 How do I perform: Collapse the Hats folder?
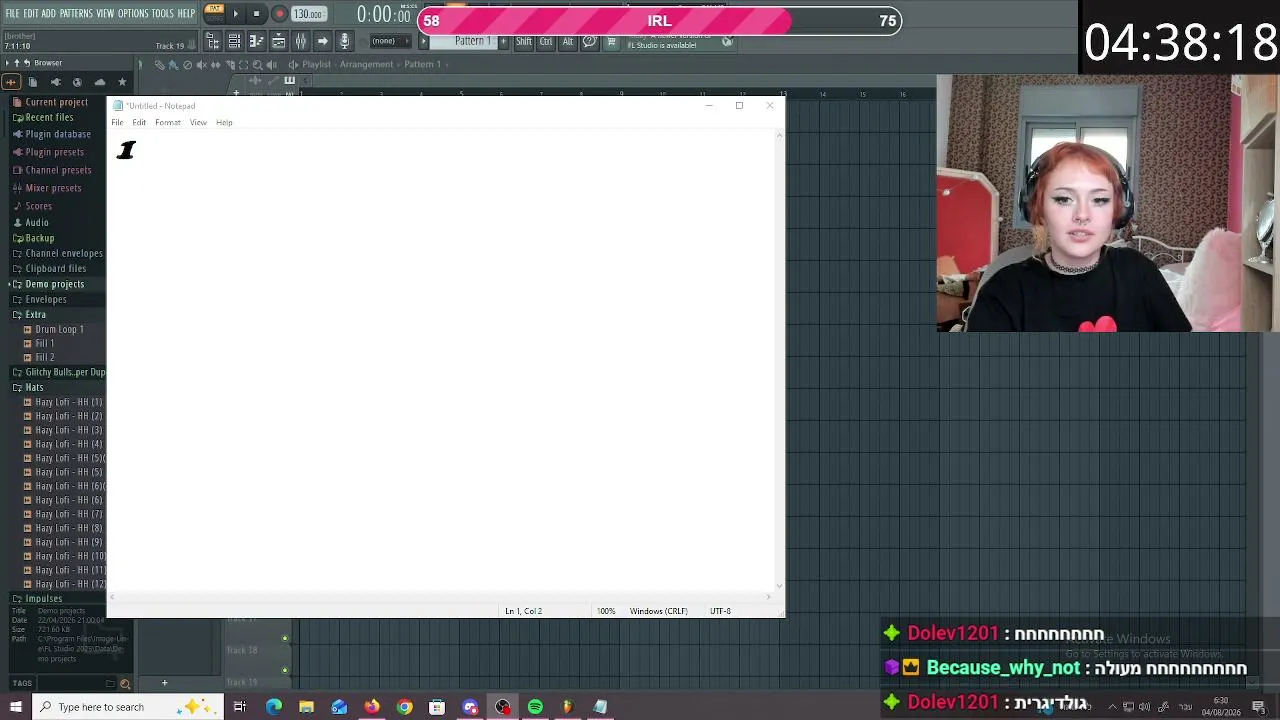(28, 387)
